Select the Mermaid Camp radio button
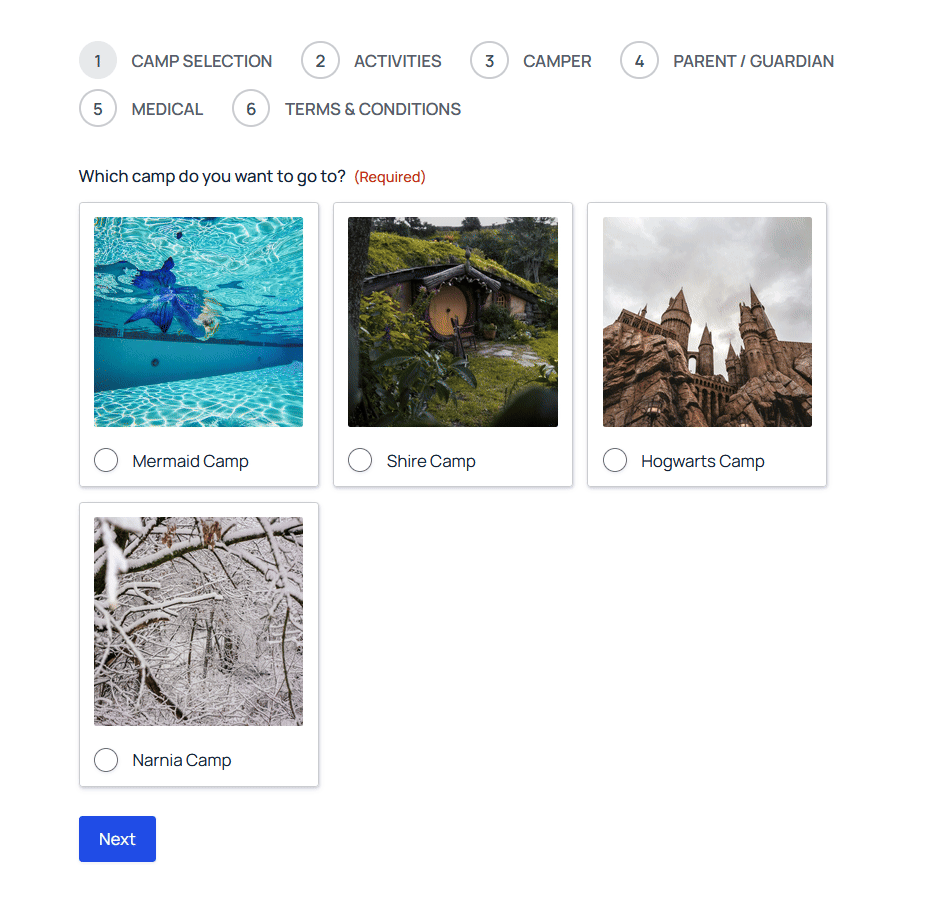The width and height of the screenshot is (949, 921). tap(106, 461)
